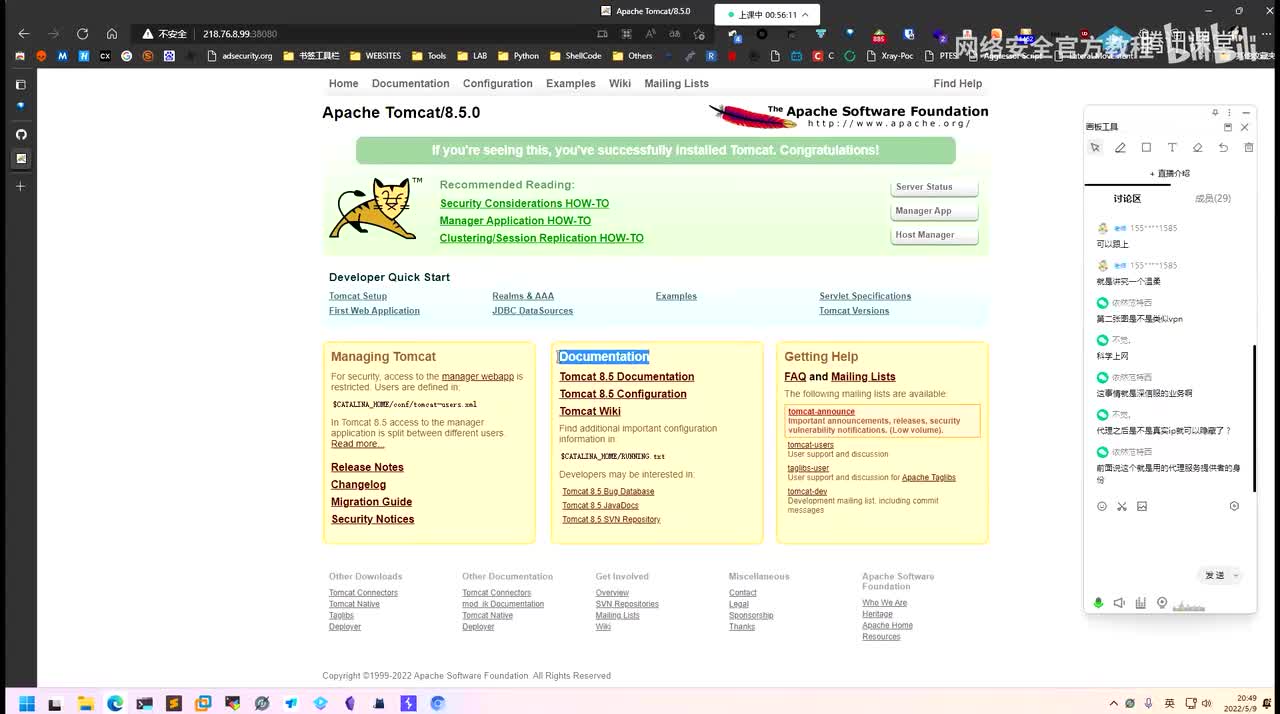This screenshot has height=714, width=1280.
Task: Open chat settings hexagon icon
Action: pyautogui.click(x=1234, y=506)
